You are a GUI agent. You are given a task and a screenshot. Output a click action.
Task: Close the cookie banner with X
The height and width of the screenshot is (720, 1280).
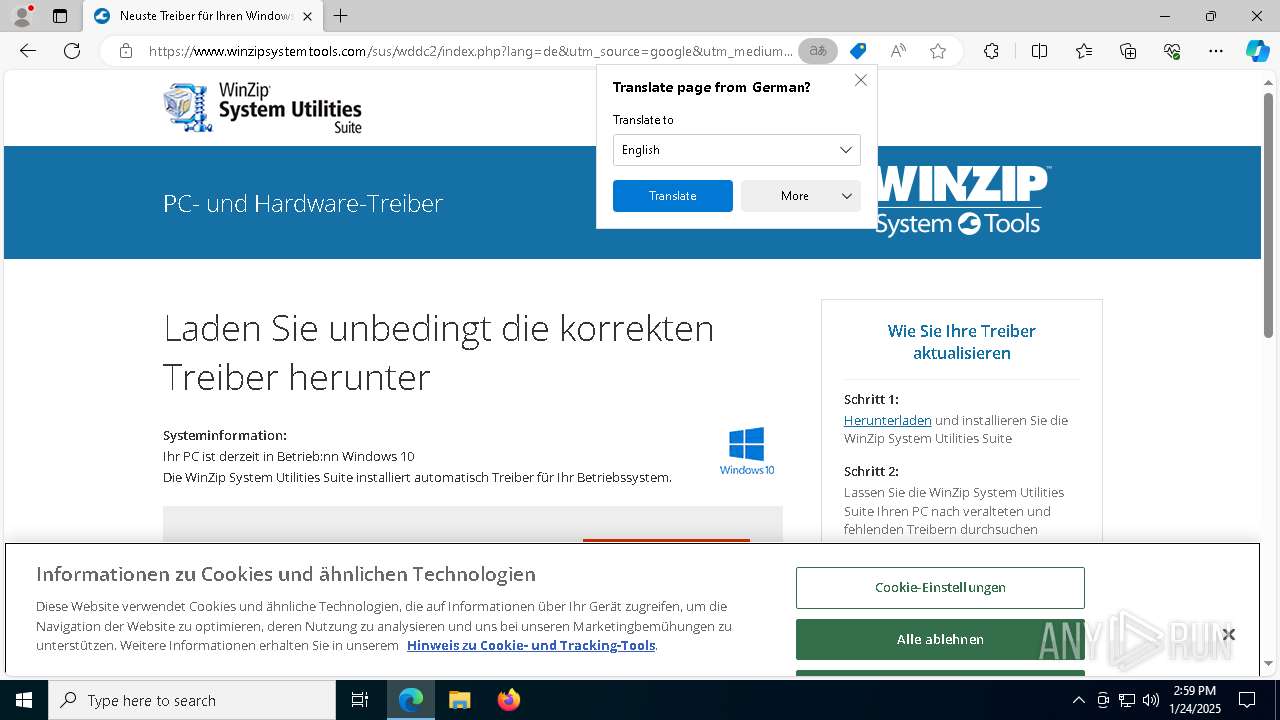click(1228, 634)
